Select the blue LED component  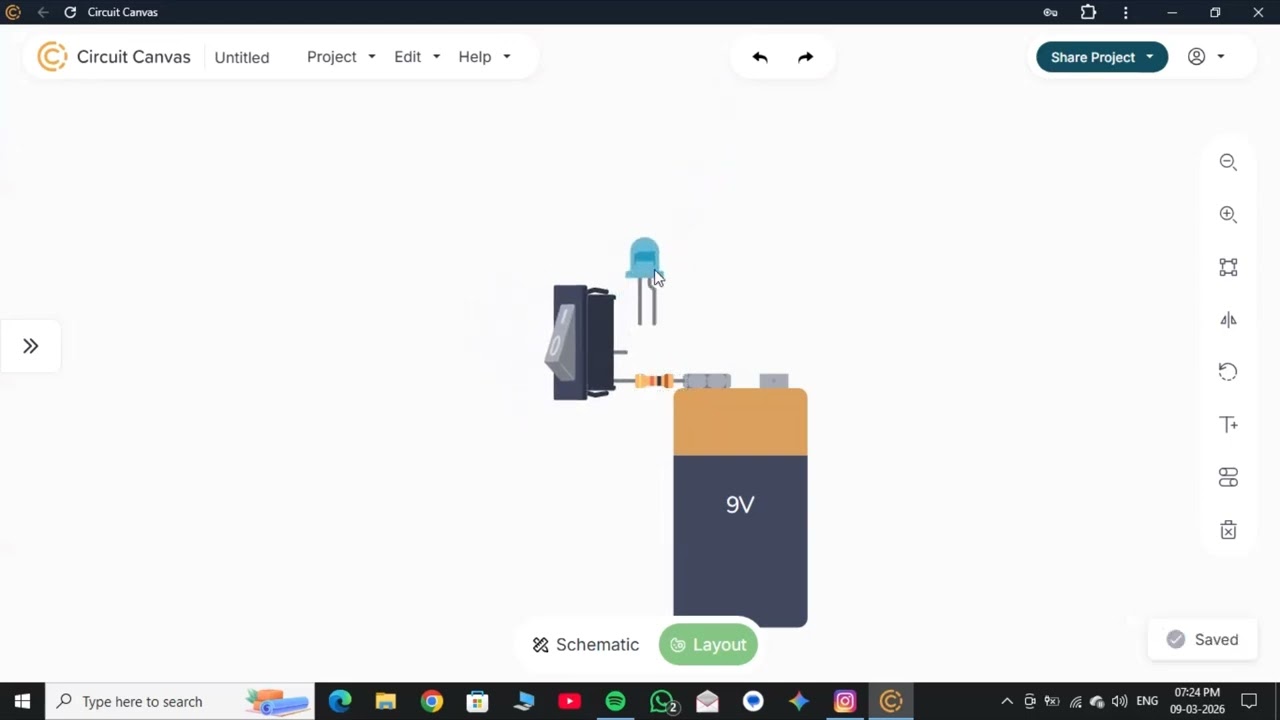tap(645, 280)
